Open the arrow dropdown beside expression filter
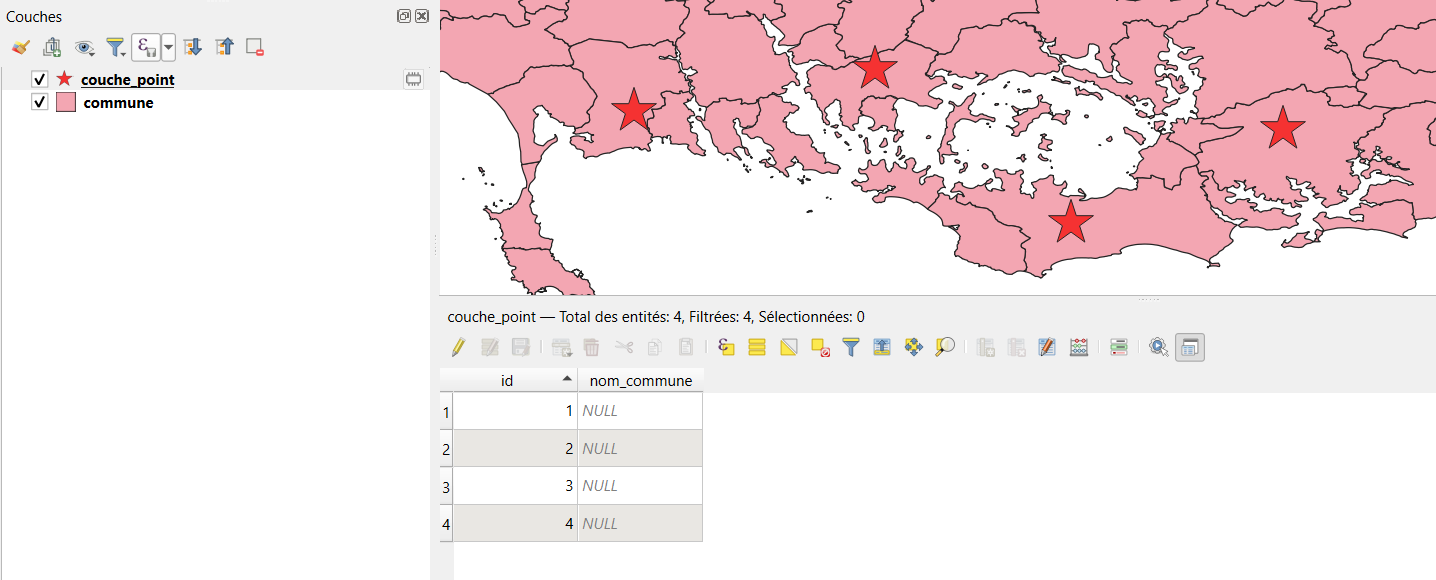The width and height of the screenshot is (1436, 580). pyautogui.click(x=168, y=47)
